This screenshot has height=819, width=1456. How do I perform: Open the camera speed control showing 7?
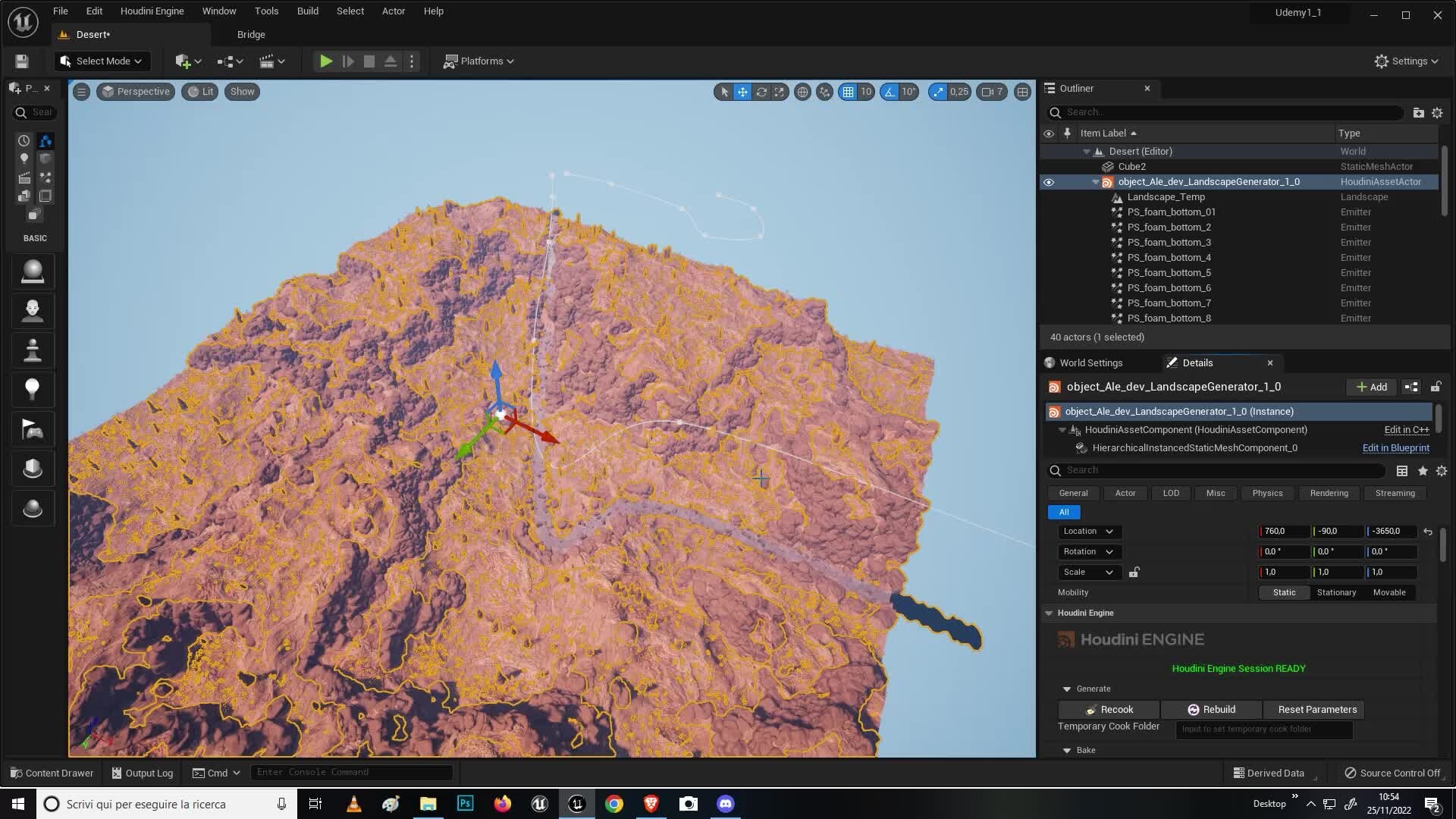(x=991, y=92)
